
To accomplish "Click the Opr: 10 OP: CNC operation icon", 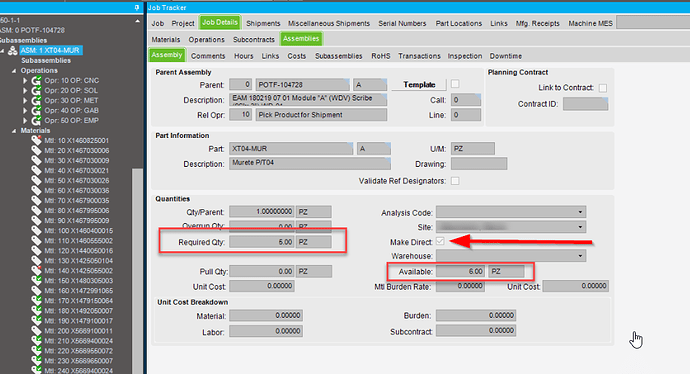I will pos(36,81).
